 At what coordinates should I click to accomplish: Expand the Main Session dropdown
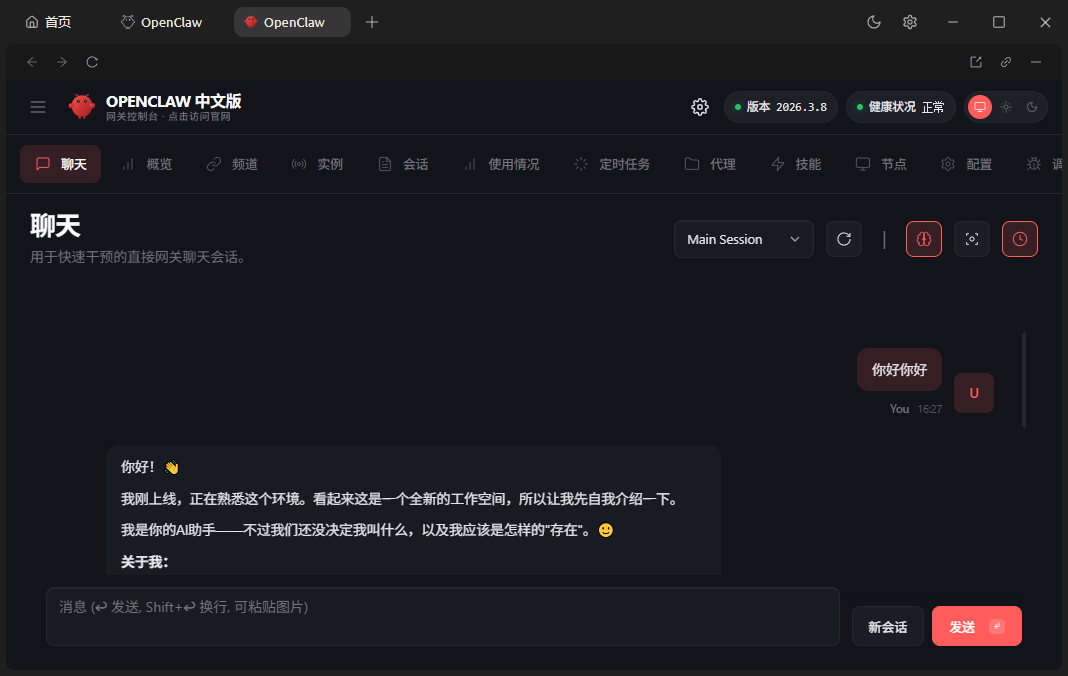click(744, 239)
